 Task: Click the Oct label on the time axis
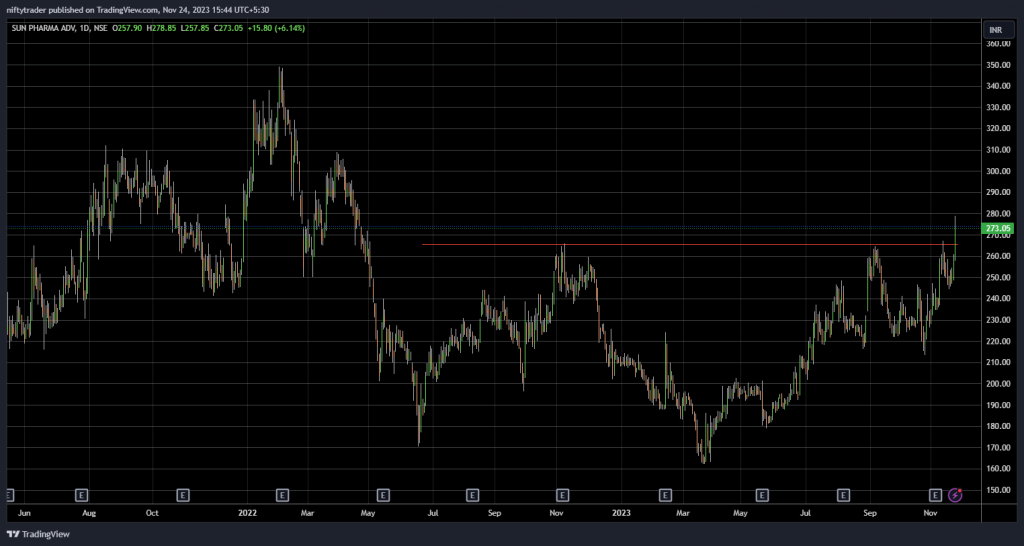(x=152, y=513)
